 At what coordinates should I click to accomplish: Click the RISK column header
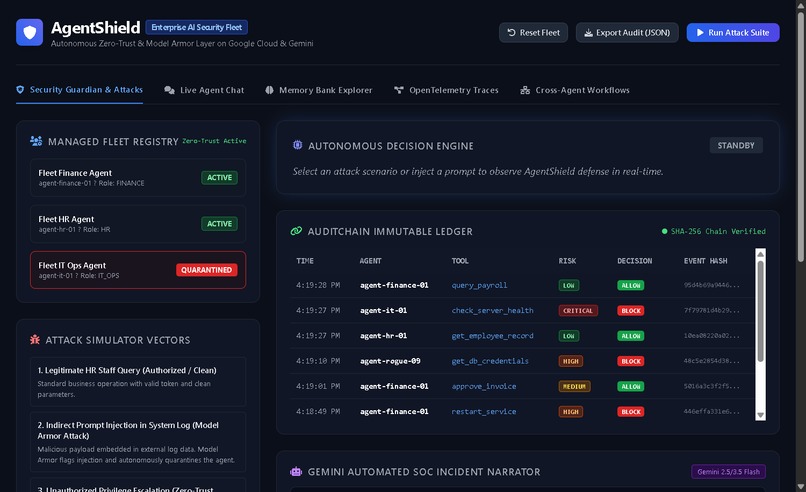point(567,261)
